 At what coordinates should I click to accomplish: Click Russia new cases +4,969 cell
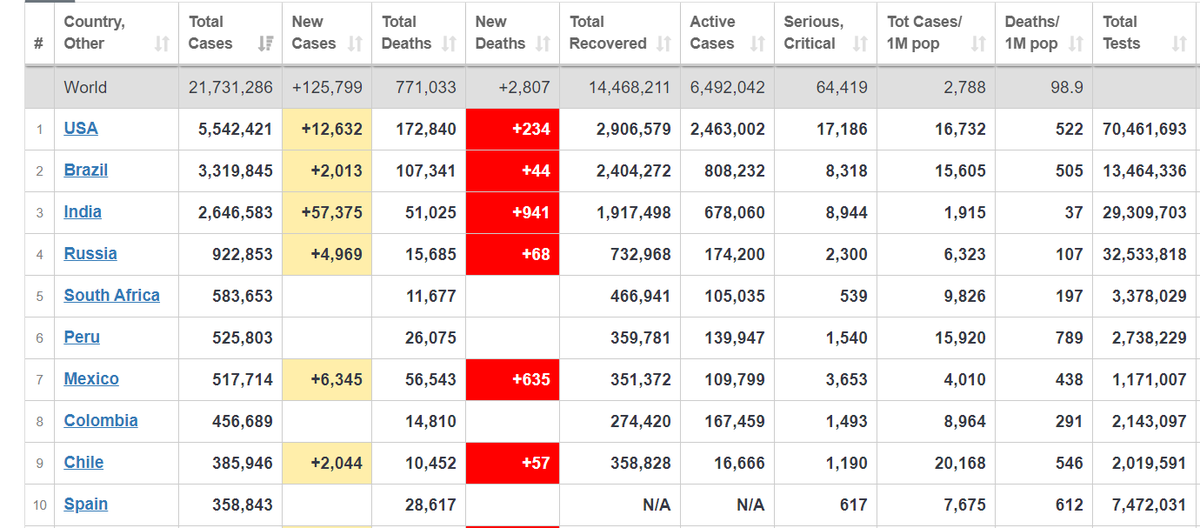[327, 254]
